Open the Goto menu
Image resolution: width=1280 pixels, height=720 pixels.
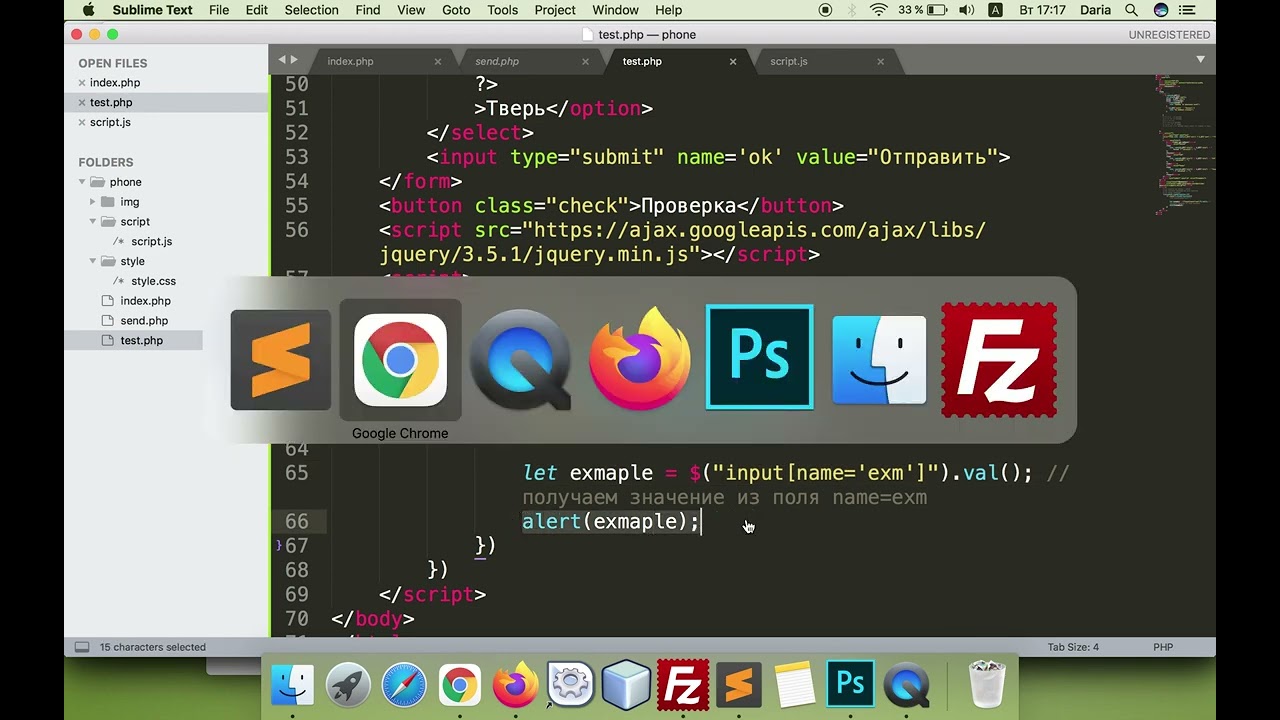456,10
